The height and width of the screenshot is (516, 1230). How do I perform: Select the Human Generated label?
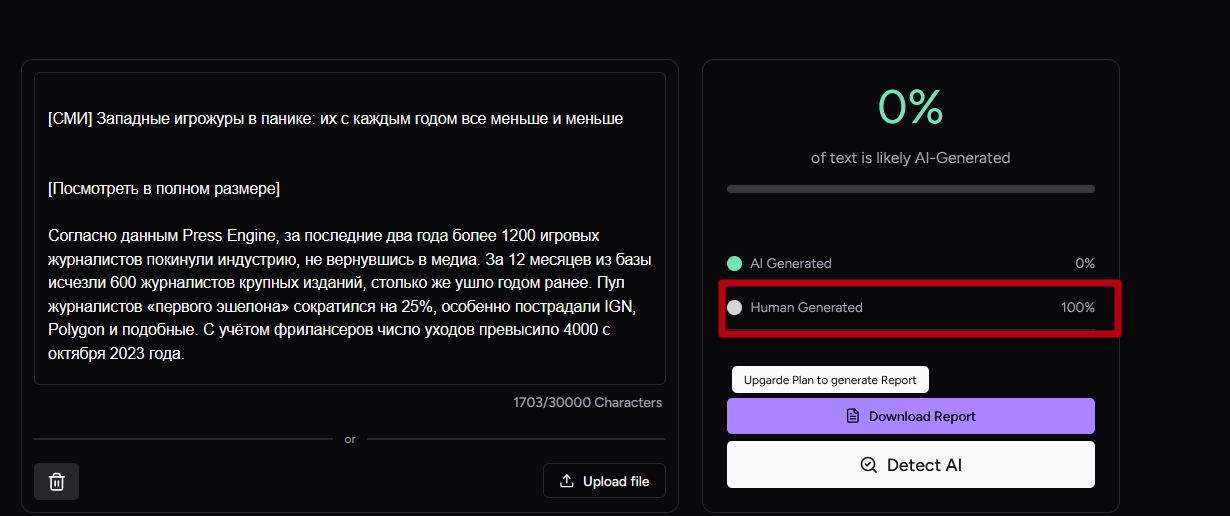806,307
